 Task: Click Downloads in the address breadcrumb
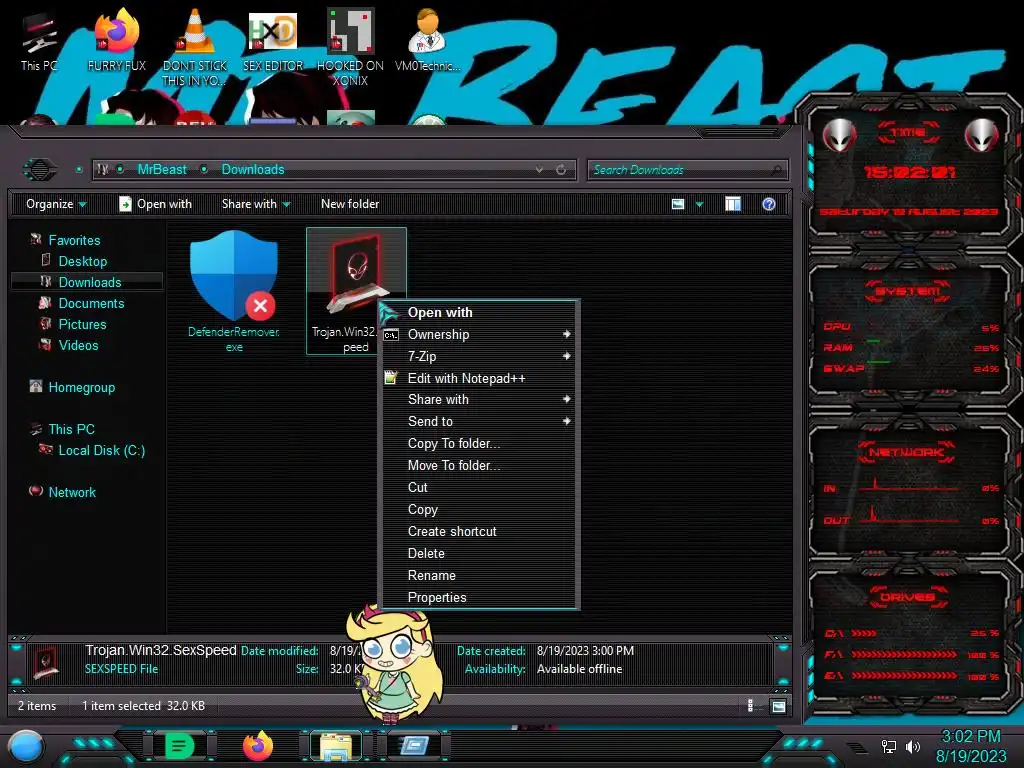[253, 170]
